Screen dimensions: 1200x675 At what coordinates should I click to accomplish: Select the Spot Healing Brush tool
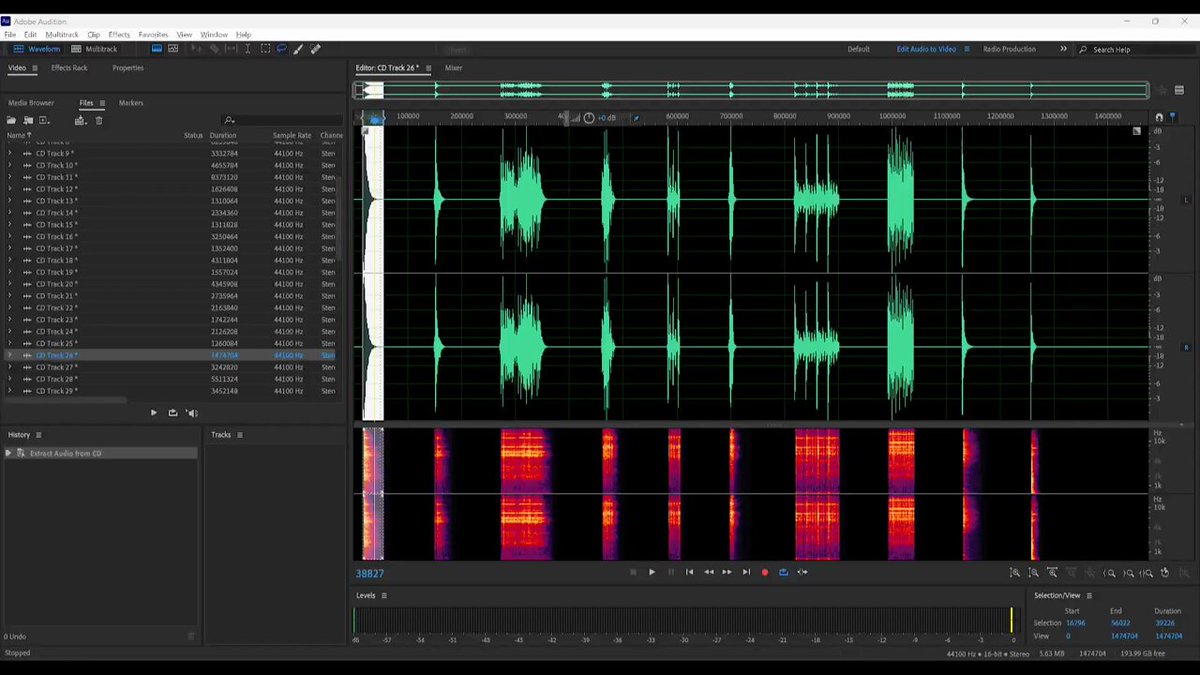[315, 48]
